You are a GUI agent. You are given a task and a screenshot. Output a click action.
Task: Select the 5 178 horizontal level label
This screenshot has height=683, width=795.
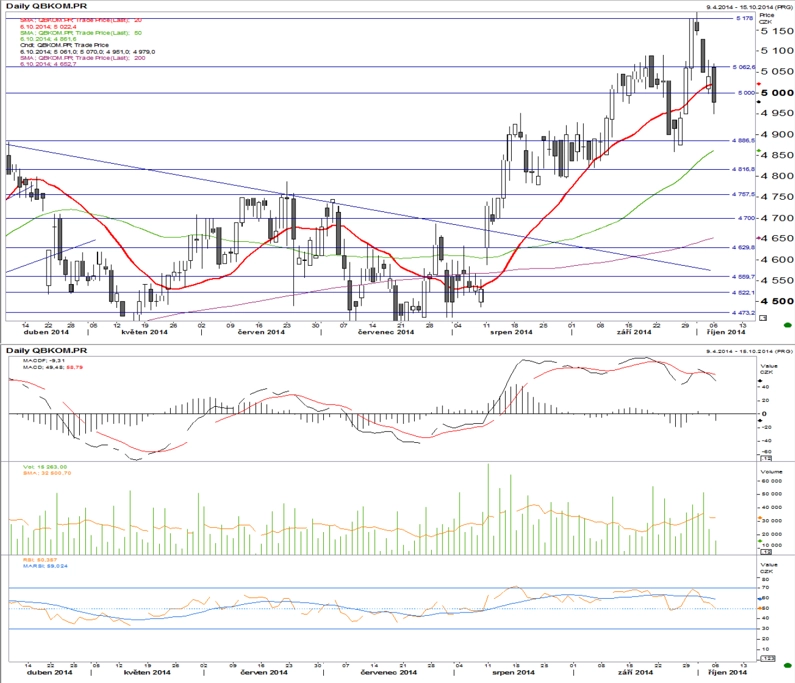745,18
